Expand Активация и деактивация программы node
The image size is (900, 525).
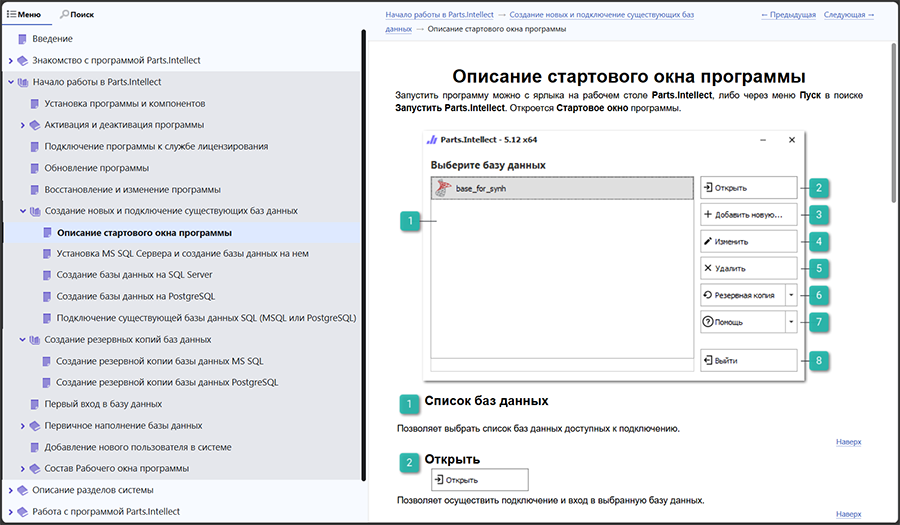[22, 125]
